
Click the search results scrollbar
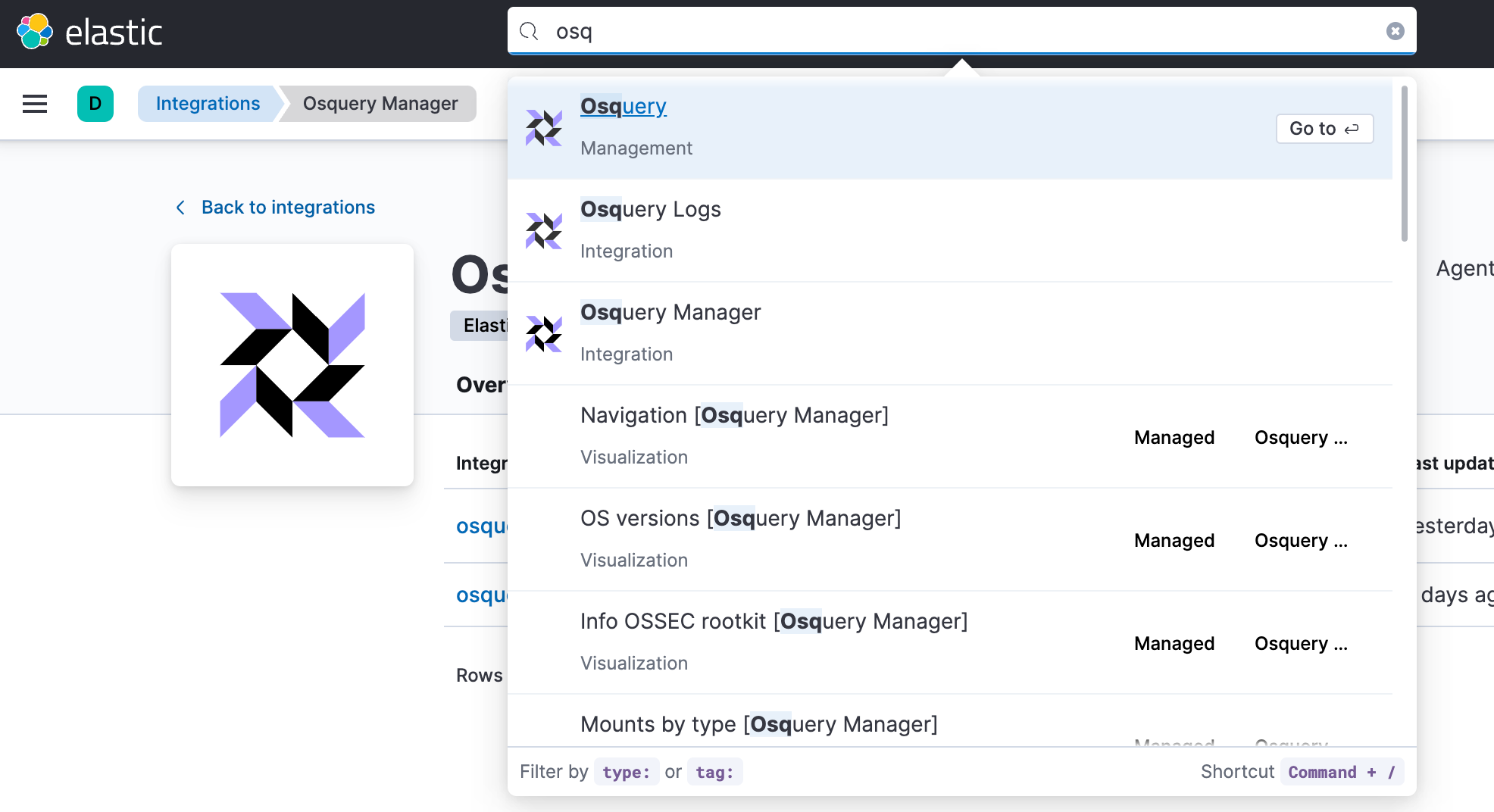pos(1404,164)
